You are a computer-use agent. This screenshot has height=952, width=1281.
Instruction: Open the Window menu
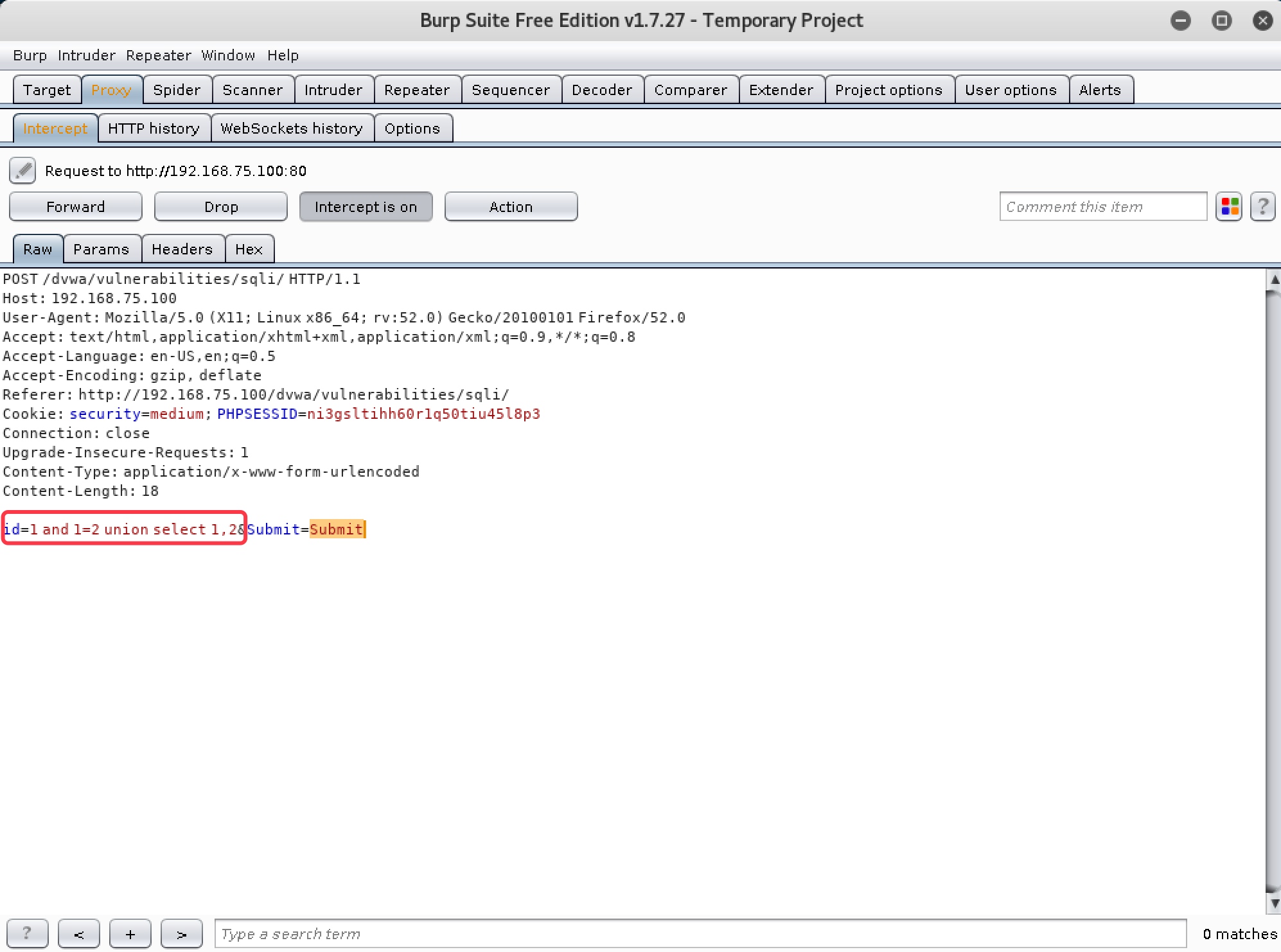(x=228, y=55)
